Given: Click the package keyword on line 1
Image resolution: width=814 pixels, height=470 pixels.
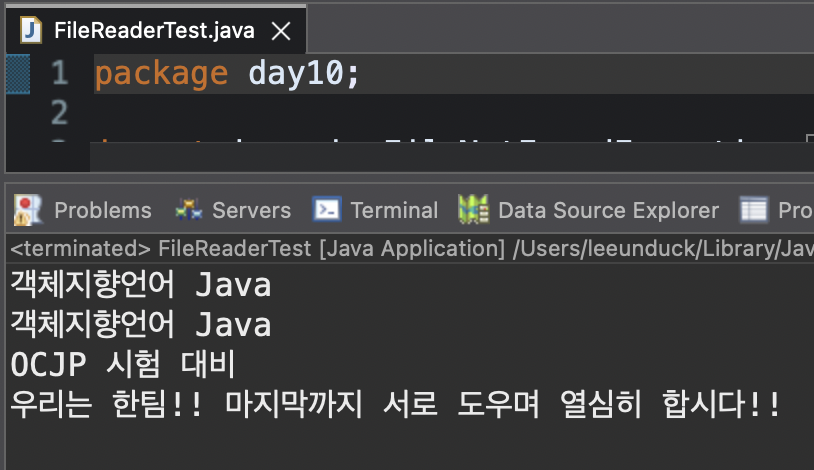Looking at the screenshot, I should (x=161, y=74).
